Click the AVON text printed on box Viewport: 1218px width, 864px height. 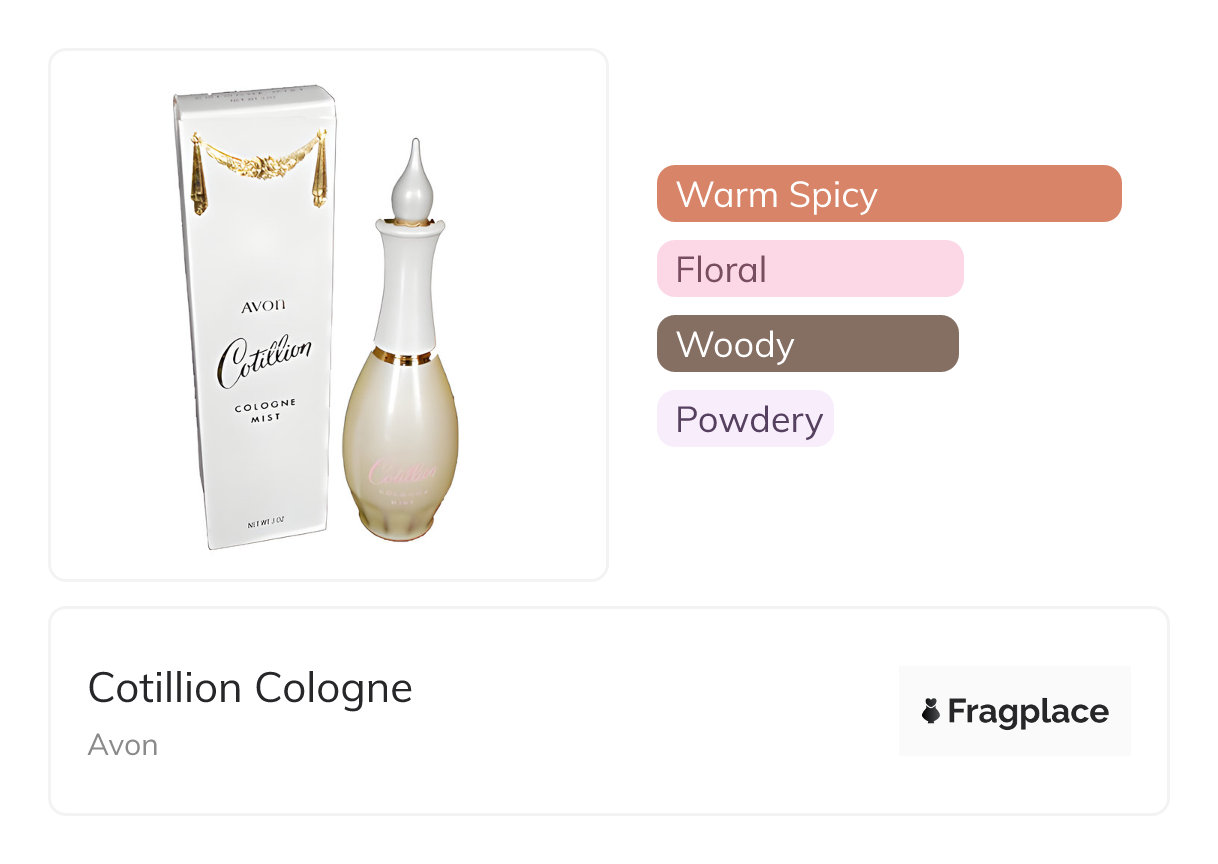(260, 307)
